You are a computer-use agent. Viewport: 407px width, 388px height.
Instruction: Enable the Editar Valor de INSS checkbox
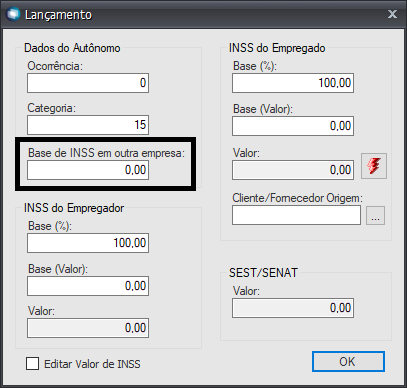pos(32,364)
